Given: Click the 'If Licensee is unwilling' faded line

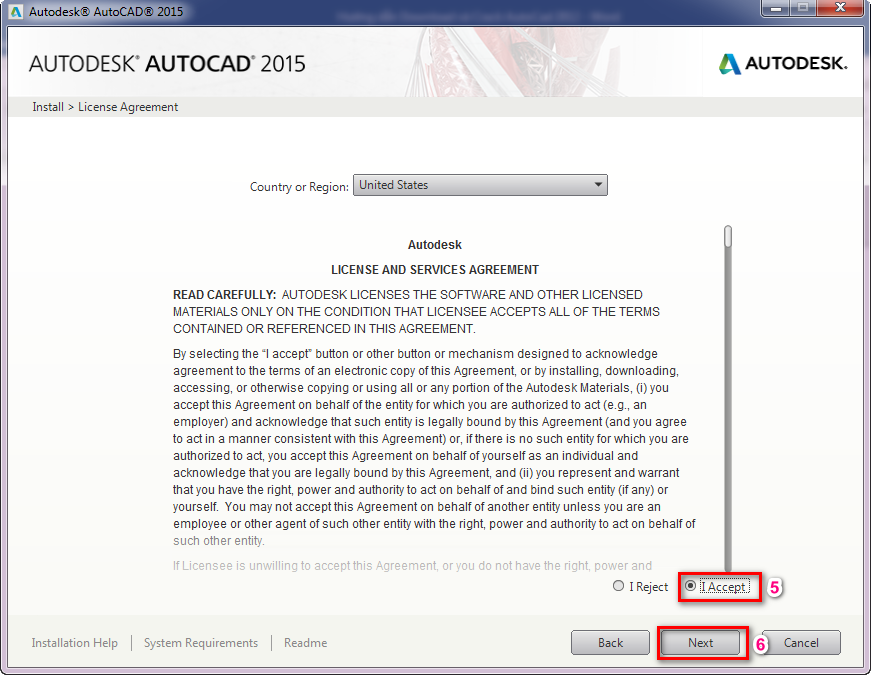Looking at the screenshot, I should [412, 566].
